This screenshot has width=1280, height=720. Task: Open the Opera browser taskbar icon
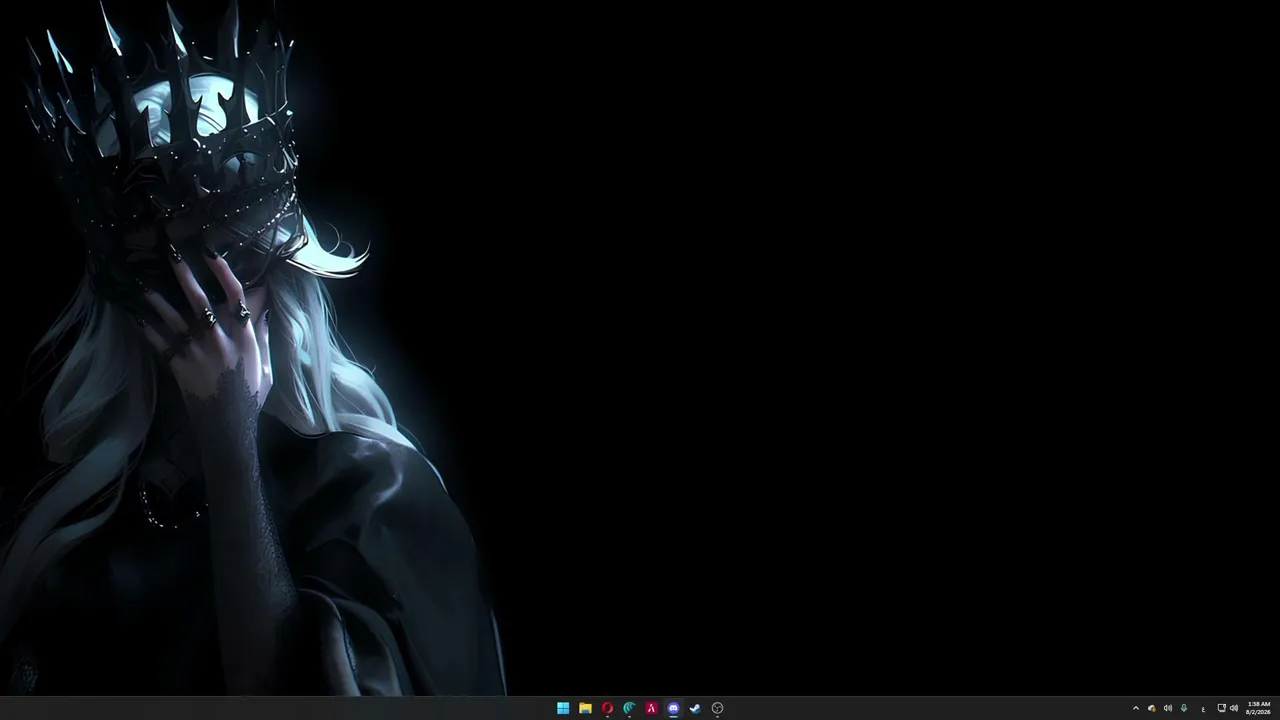coord(607,708)
